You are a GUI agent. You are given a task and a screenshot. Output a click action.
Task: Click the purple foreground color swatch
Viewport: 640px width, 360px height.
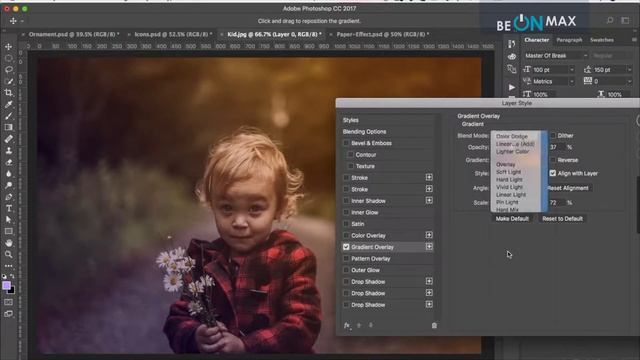[6, 285]
